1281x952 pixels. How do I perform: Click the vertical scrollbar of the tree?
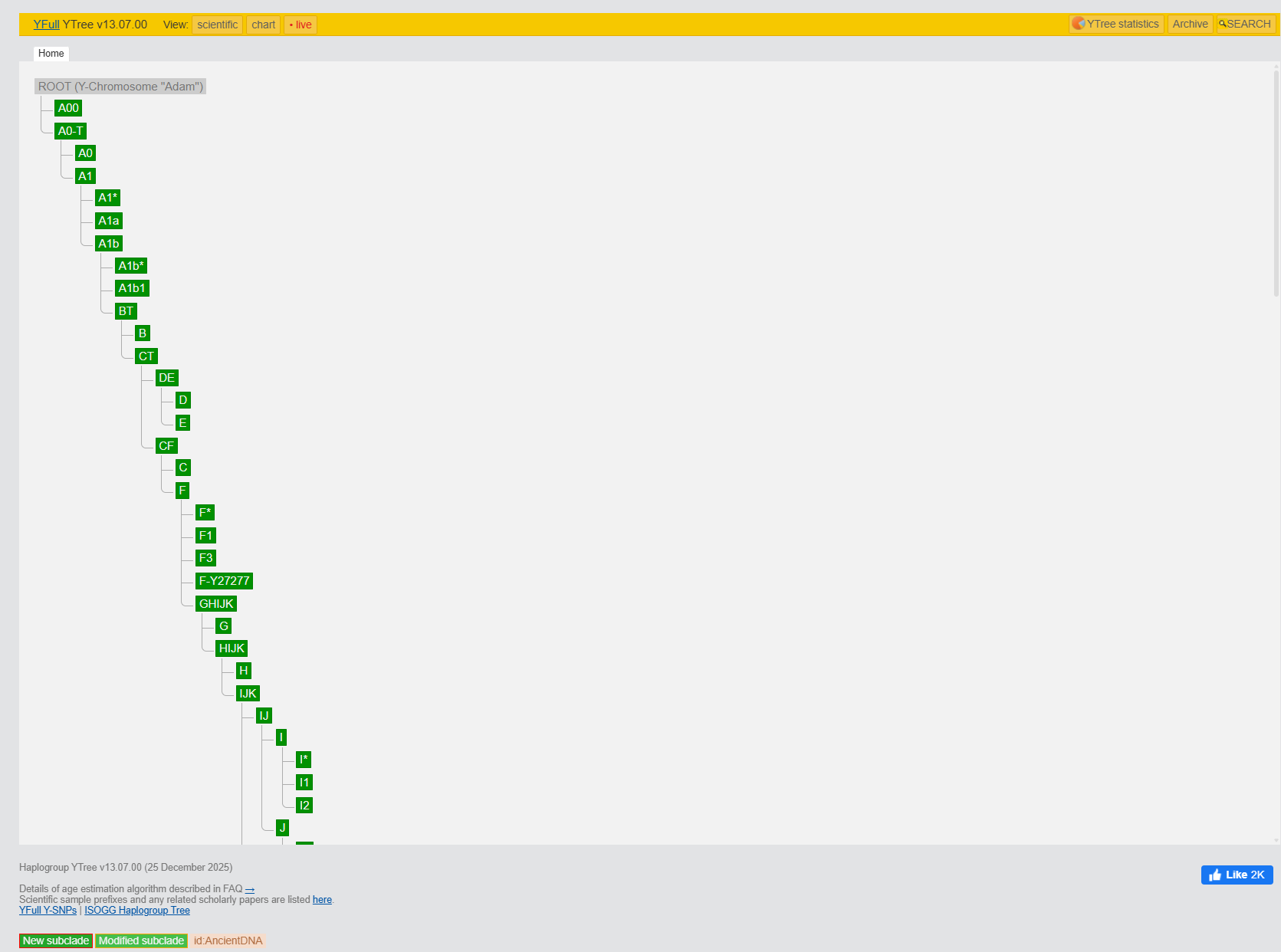point(1276,184)
